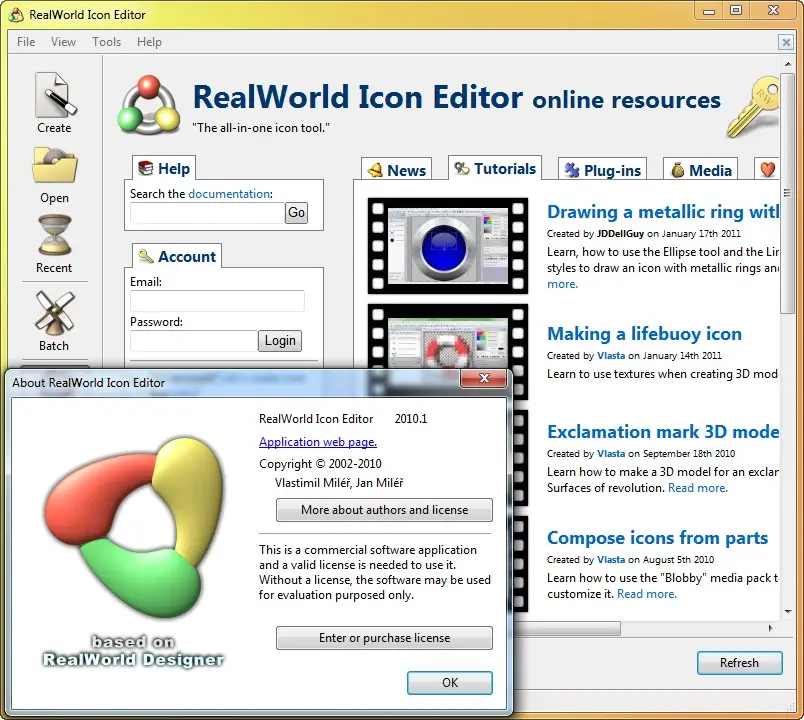Select the Tutorials tab
The height and width of the screenshot is (720, 804).
495,168
